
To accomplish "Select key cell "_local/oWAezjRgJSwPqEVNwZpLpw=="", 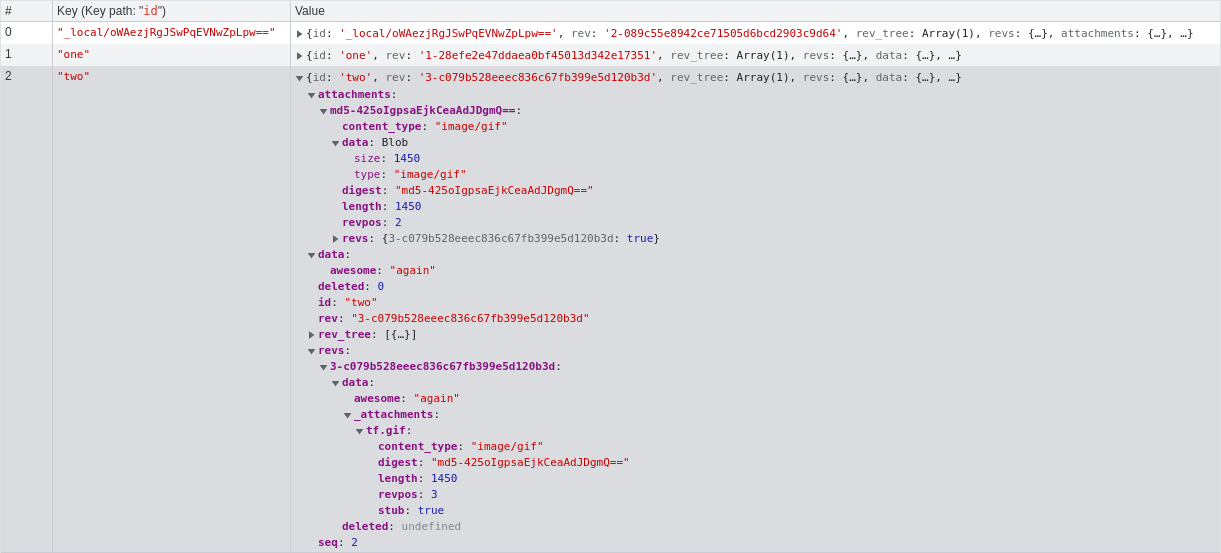I will click(x=171, y=33).
